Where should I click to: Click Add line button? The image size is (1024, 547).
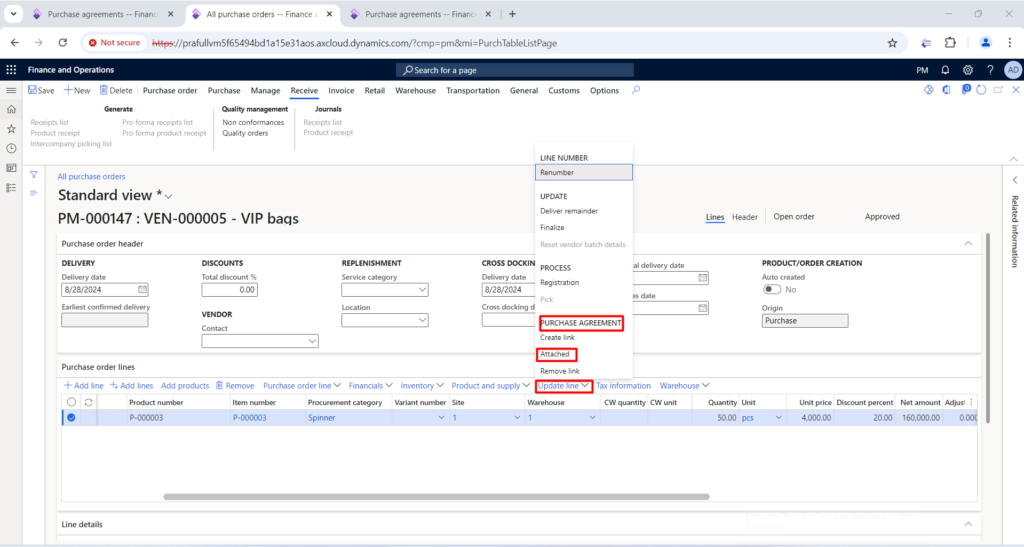[x=84, y=386]
